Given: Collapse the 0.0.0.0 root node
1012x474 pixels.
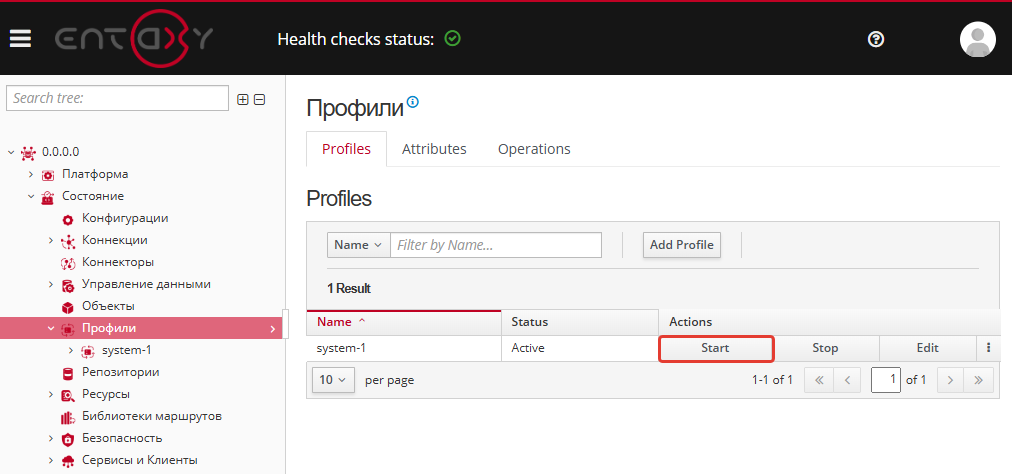Looking at the screenshot, I should [11, 152].
